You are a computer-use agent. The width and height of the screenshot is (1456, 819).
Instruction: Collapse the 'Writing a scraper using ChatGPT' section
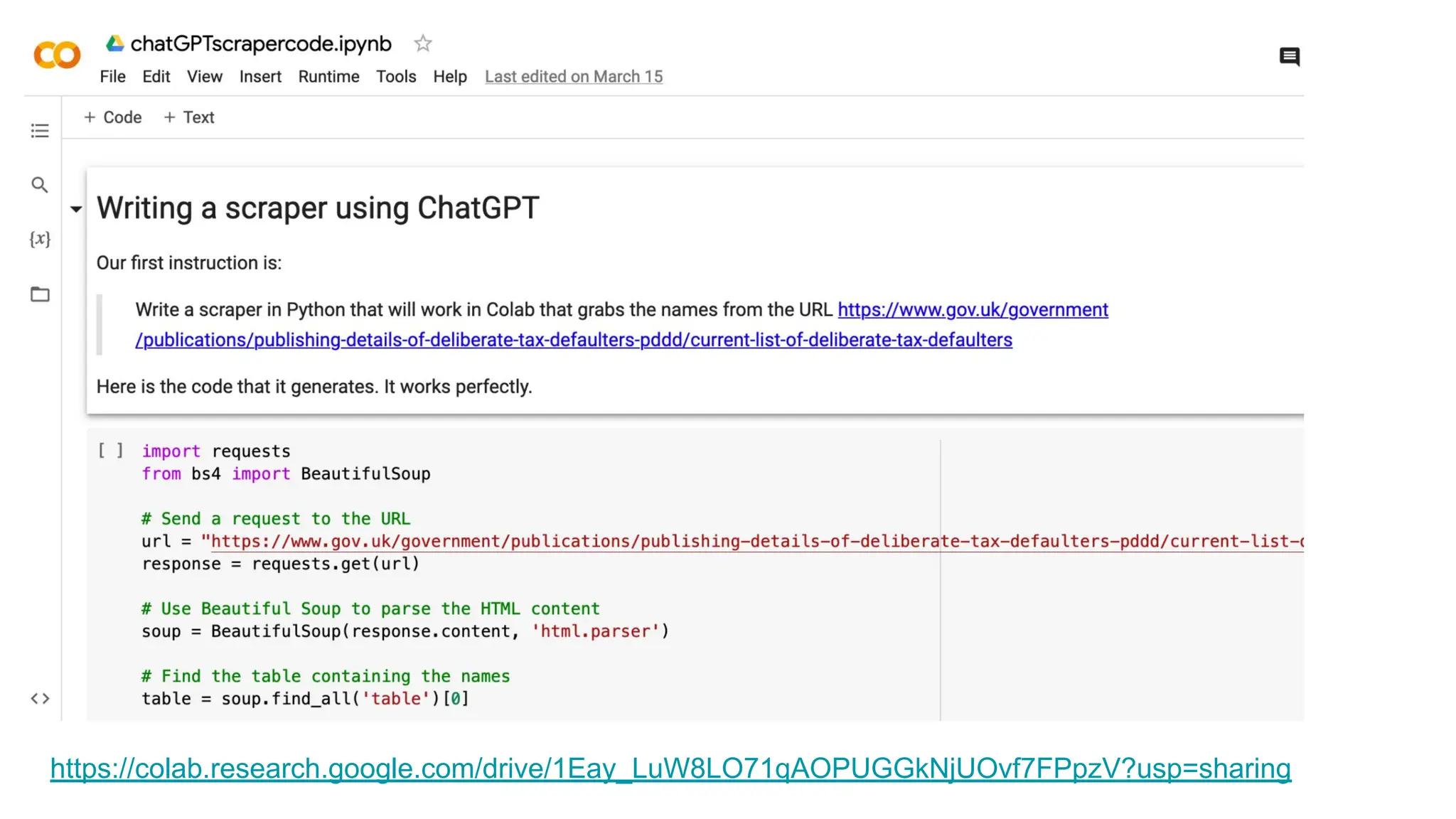(76, 209)
